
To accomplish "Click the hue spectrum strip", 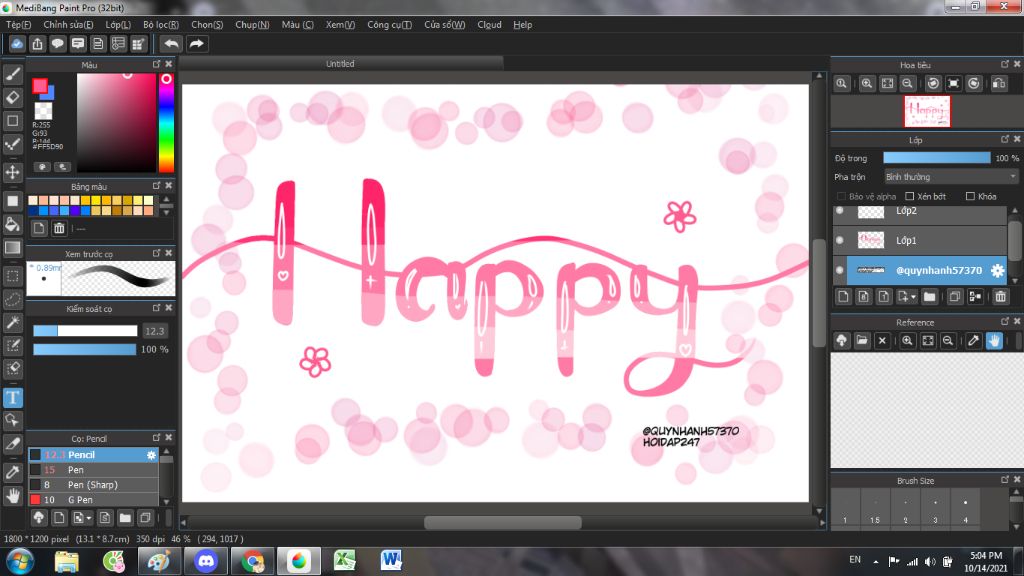I will pos(166,122).
